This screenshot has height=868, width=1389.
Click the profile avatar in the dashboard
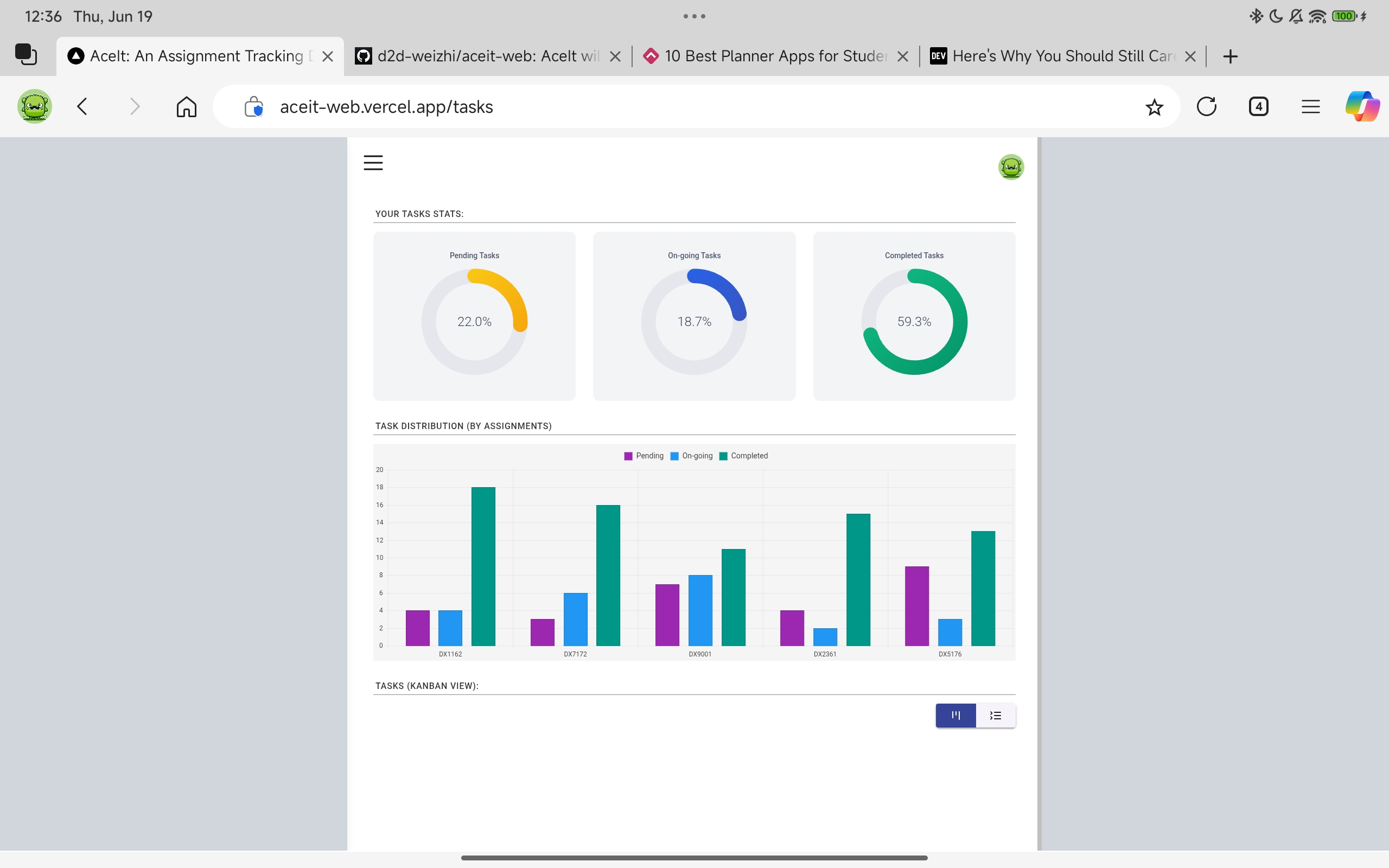1011,167
